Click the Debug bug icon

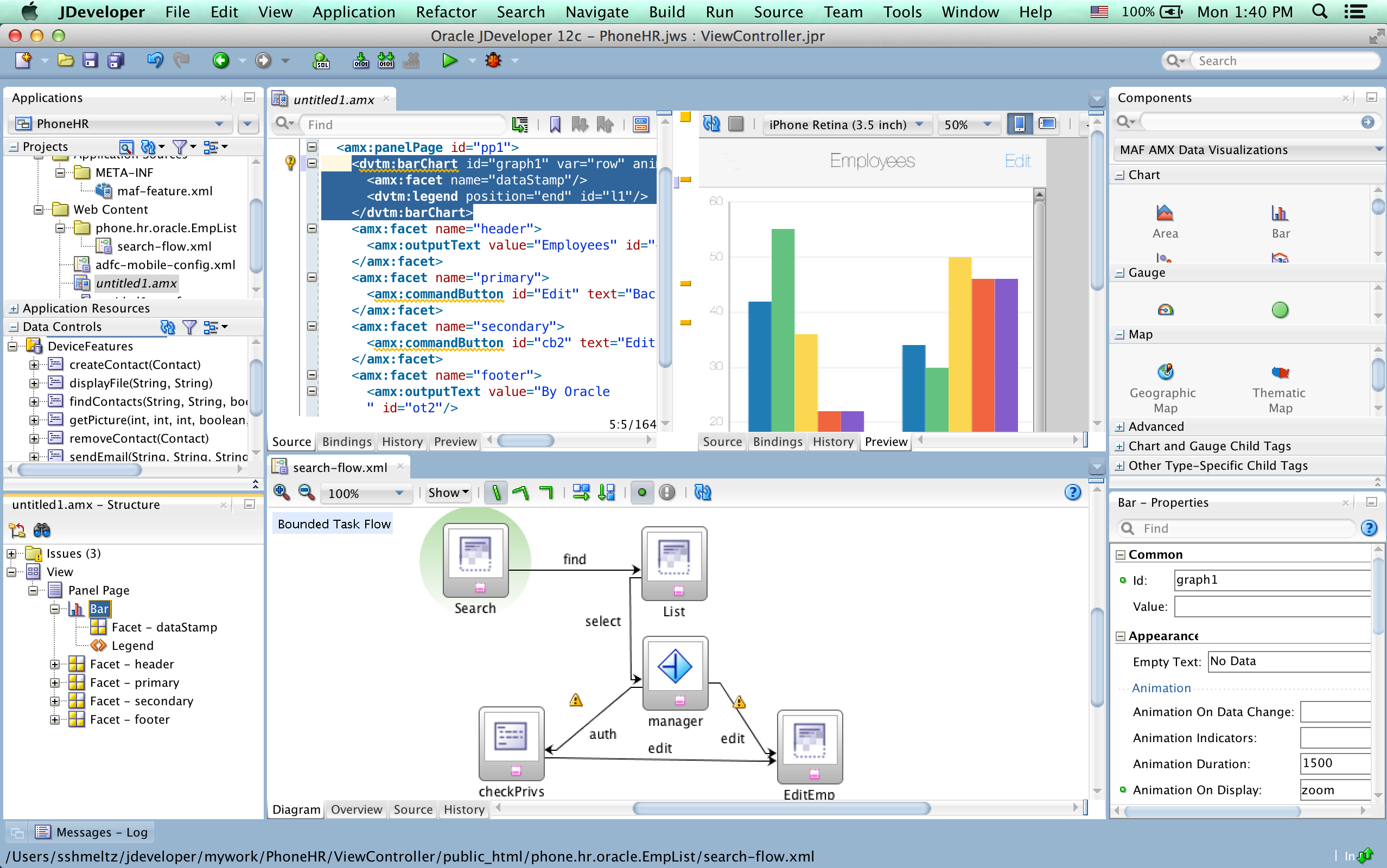point(493,60)
